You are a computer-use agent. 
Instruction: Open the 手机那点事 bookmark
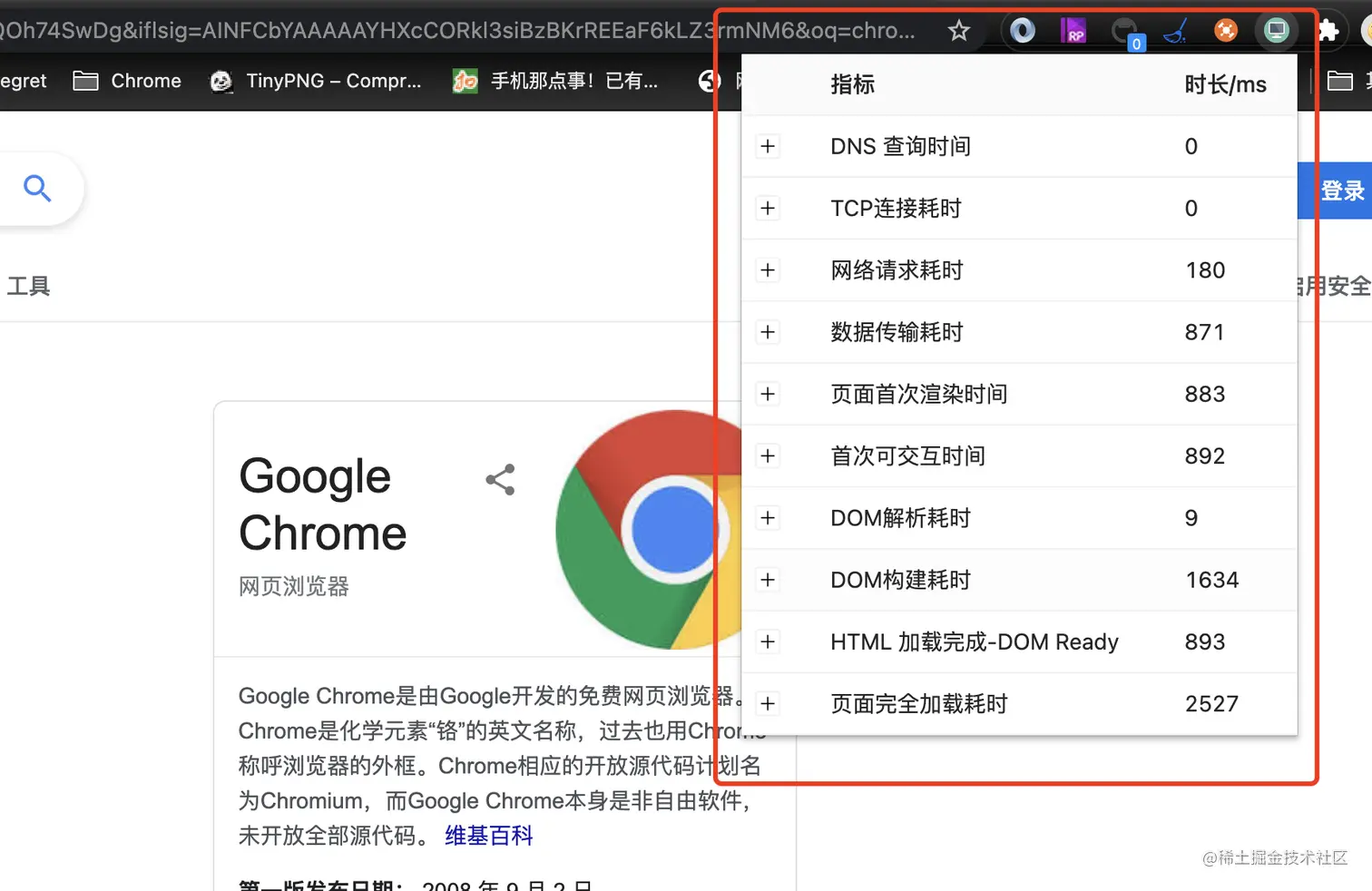[x=555, y=81]
